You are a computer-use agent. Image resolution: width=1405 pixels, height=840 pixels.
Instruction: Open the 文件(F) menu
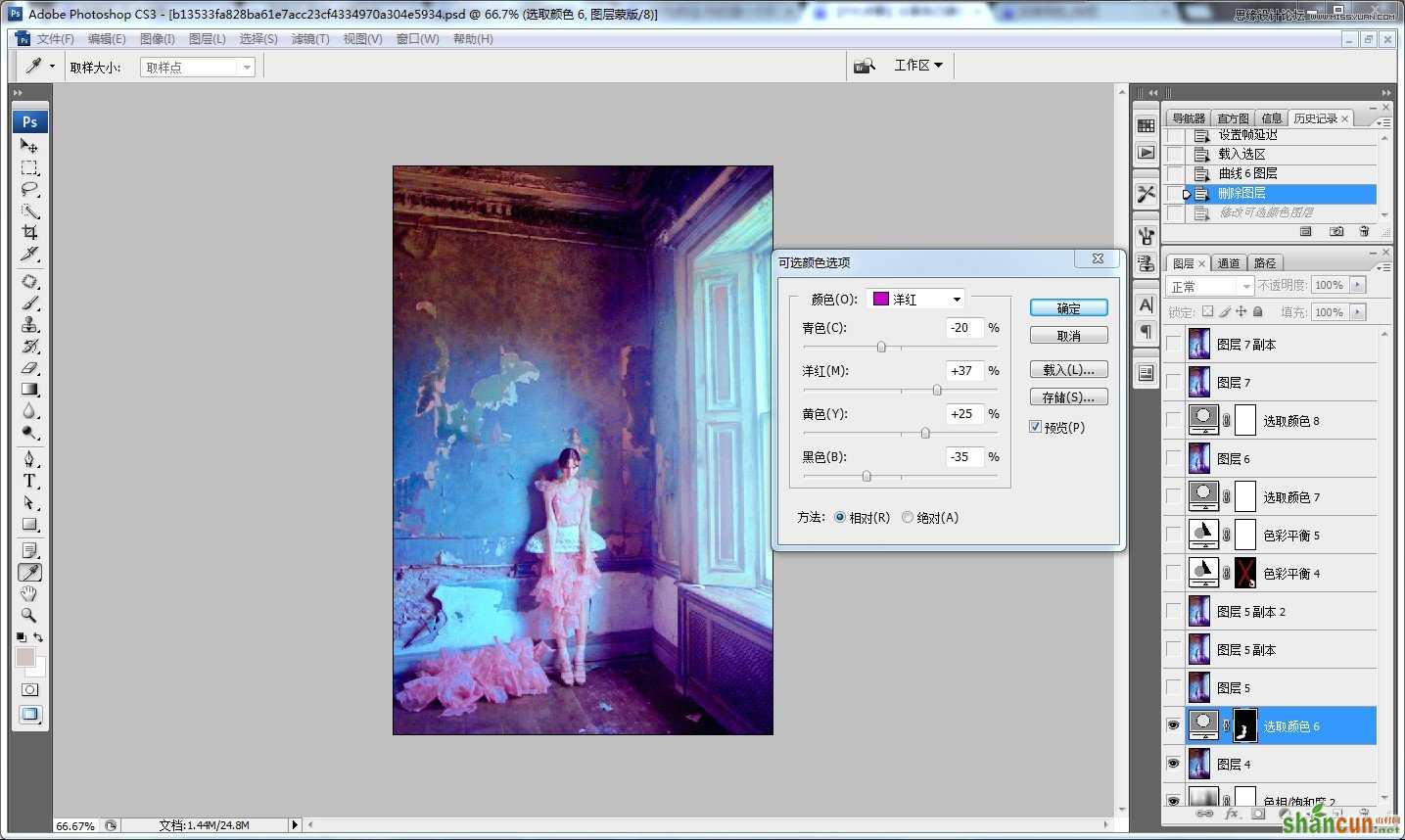tap(55, 39)
